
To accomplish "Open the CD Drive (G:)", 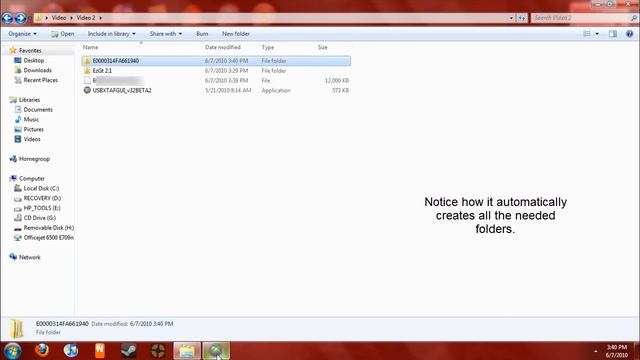I will click(40, 218).
